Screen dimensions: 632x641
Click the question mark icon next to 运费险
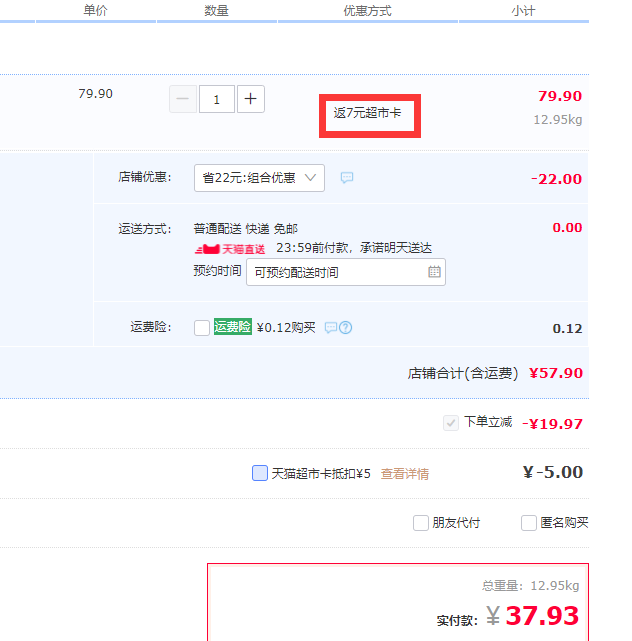tap(346, 327)
